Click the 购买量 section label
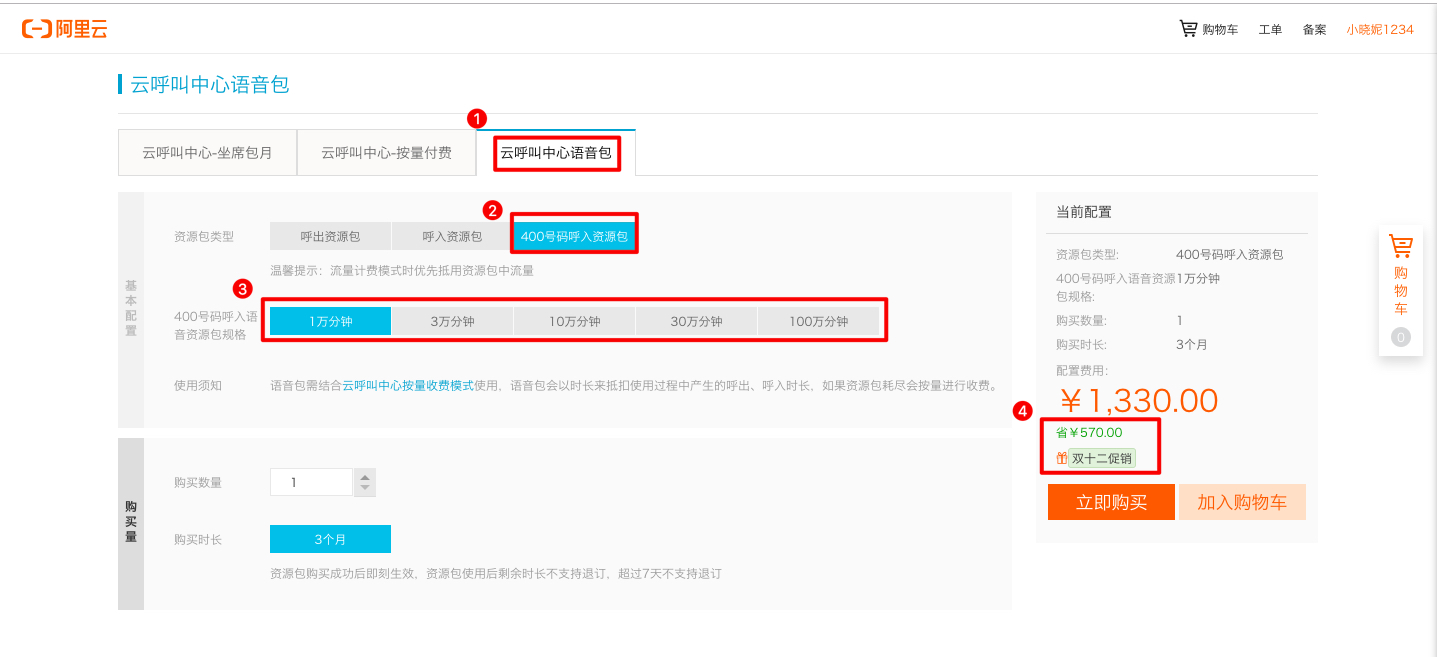1437x657 pixels. coord(131,522)
